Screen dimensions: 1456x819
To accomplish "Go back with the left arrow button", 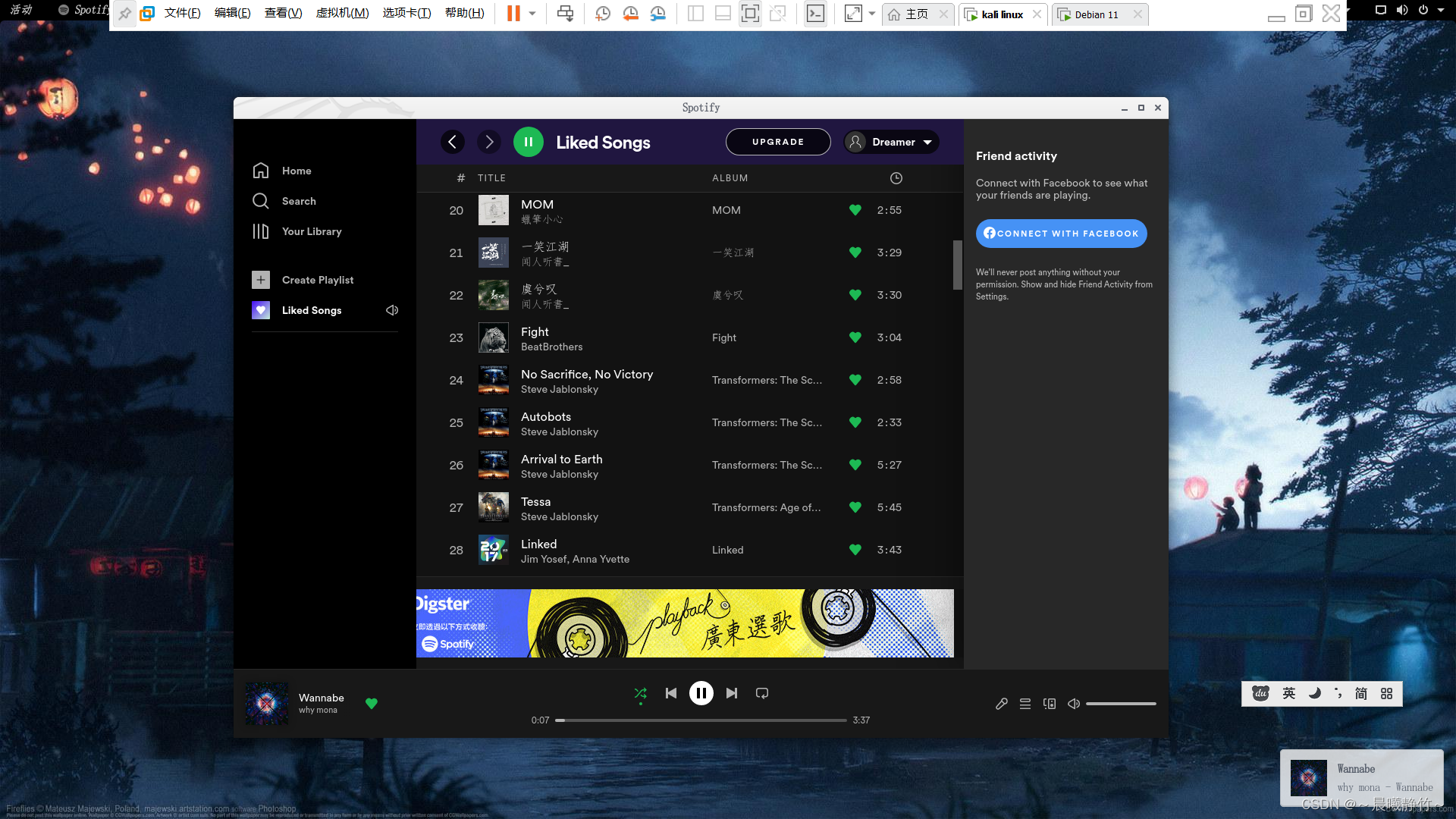I will pyautogui.click(x=453, y=142).
